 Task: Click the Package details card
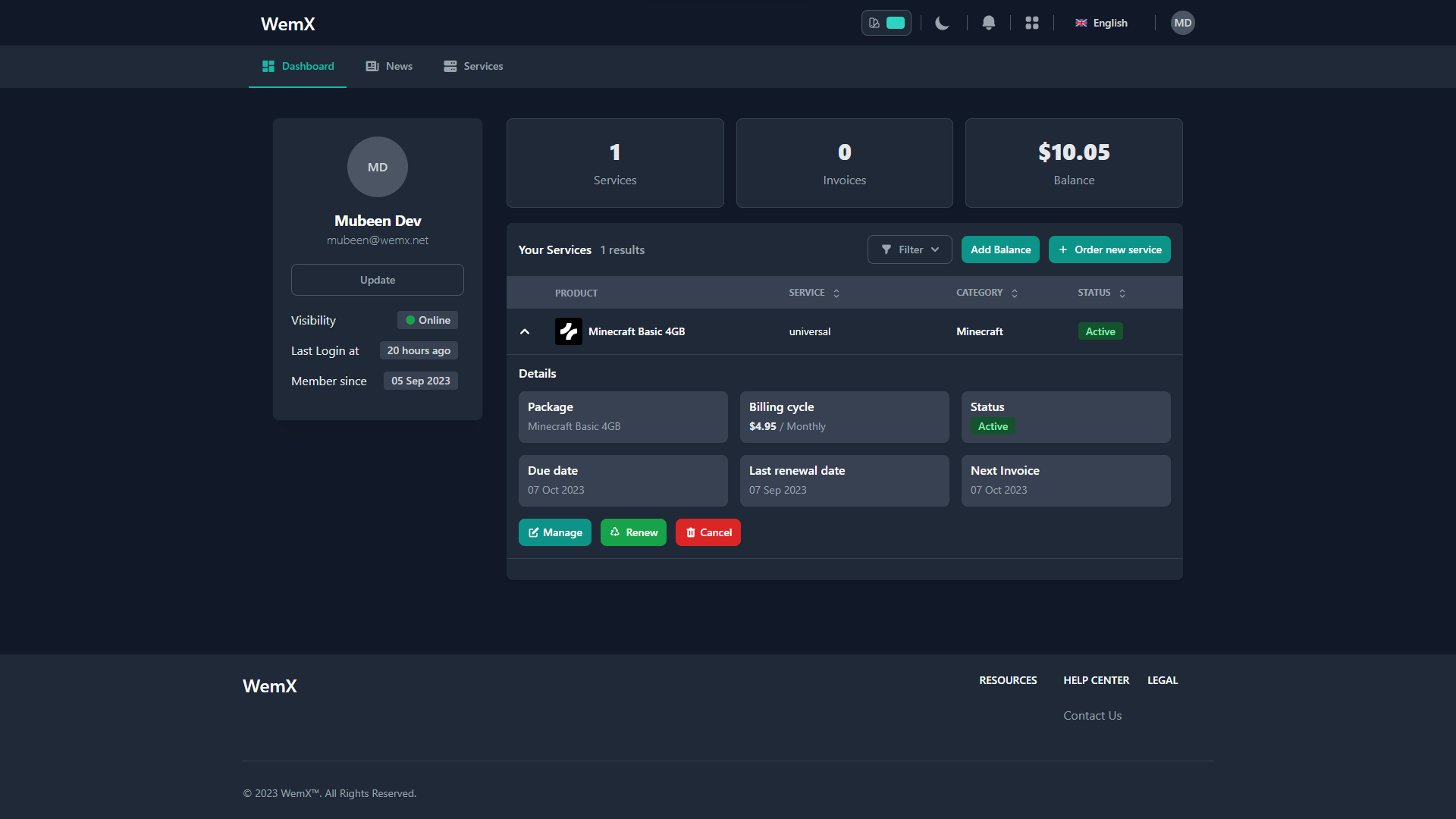click(623, 417)
